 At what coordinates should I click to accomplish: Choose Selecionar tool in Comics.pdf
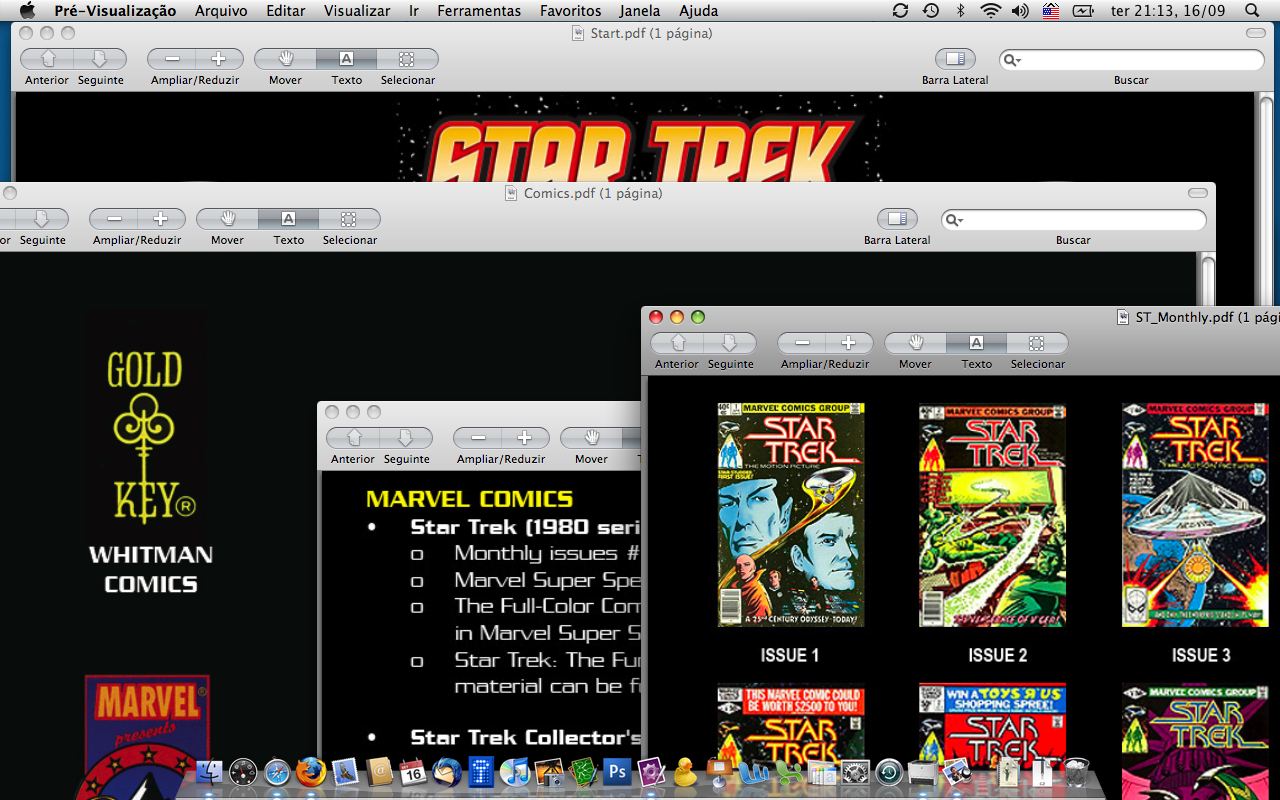(x=349, y=219)
